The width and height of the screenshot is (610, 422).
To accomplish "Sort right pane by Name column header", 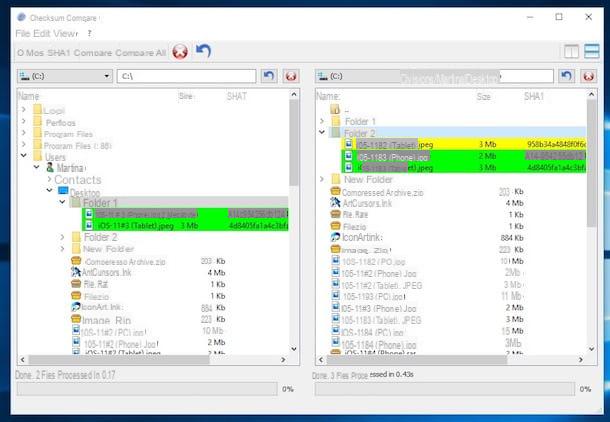I will tap(328, 96).
